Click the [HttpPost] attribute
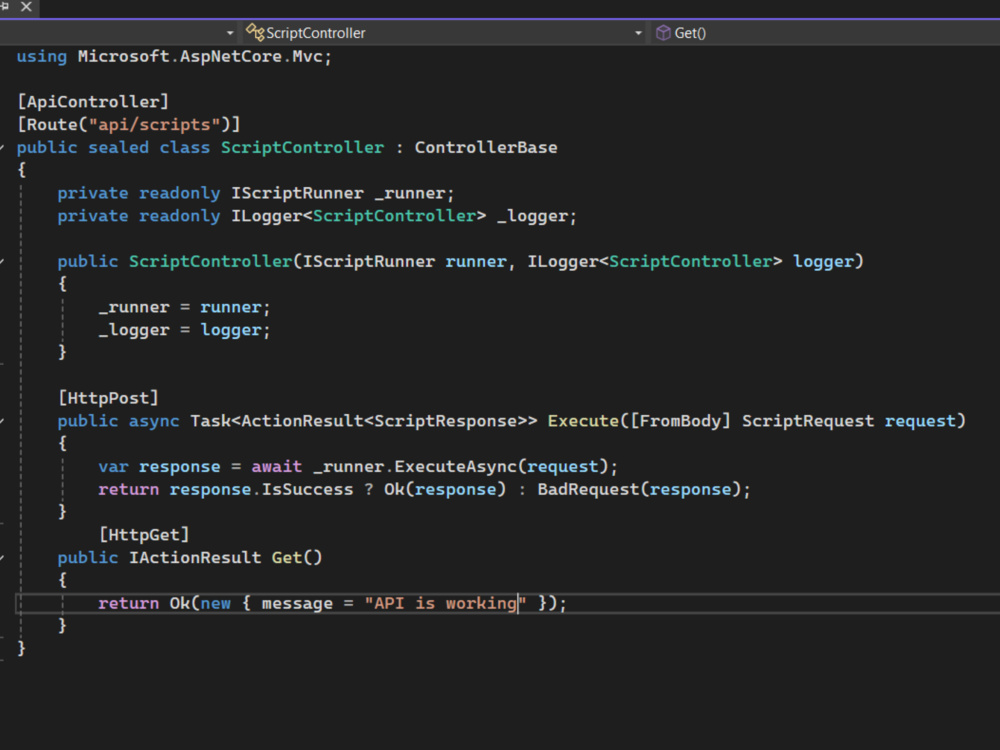The height and width of the screenshot is (750, 1000). [x=108, y=398]
